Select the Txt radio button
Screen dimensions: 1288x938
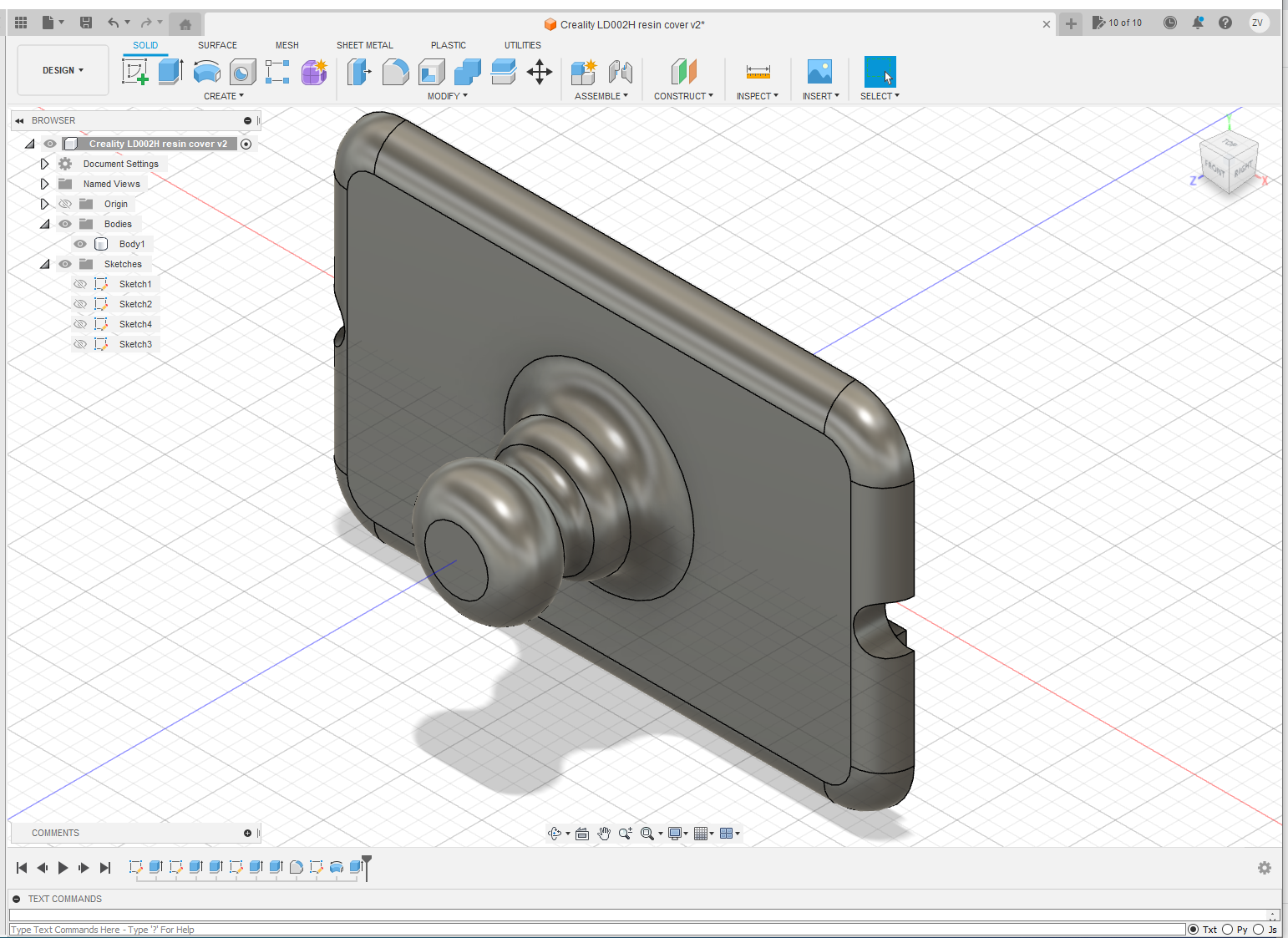tap(1193, 930)
